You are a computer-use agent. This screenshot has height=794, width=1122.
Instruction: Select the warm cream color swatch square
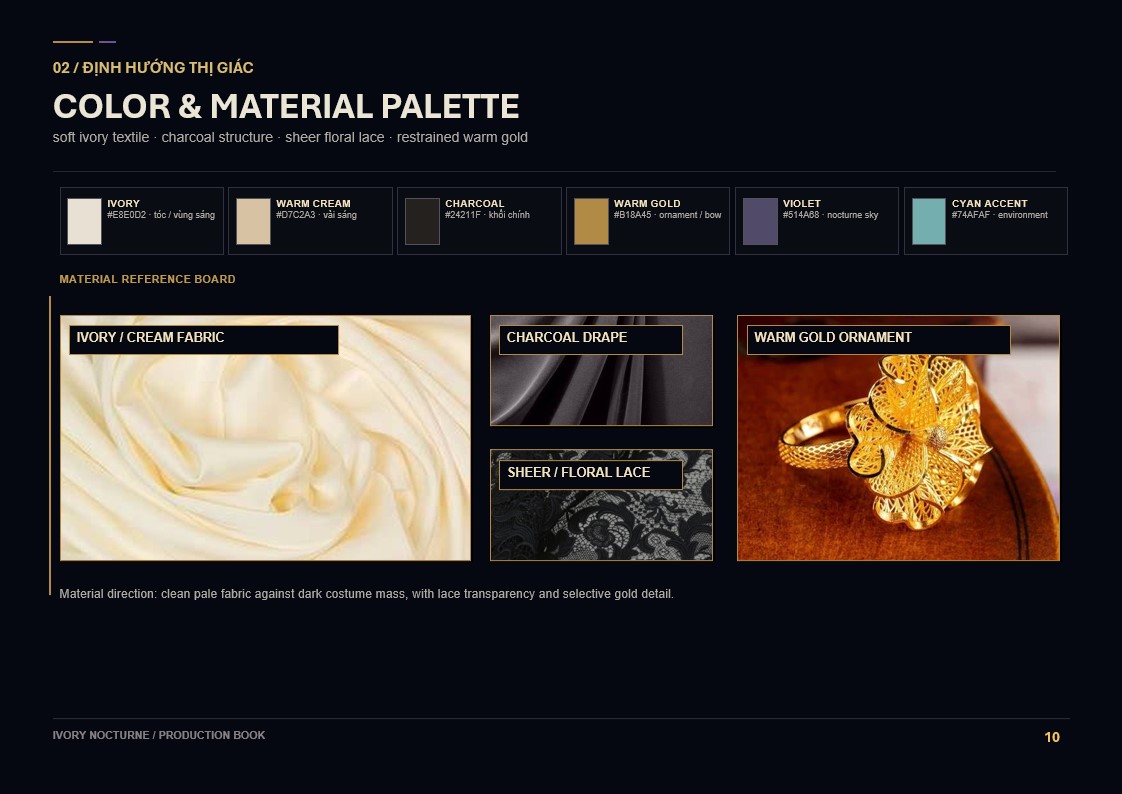click(253, 222)
